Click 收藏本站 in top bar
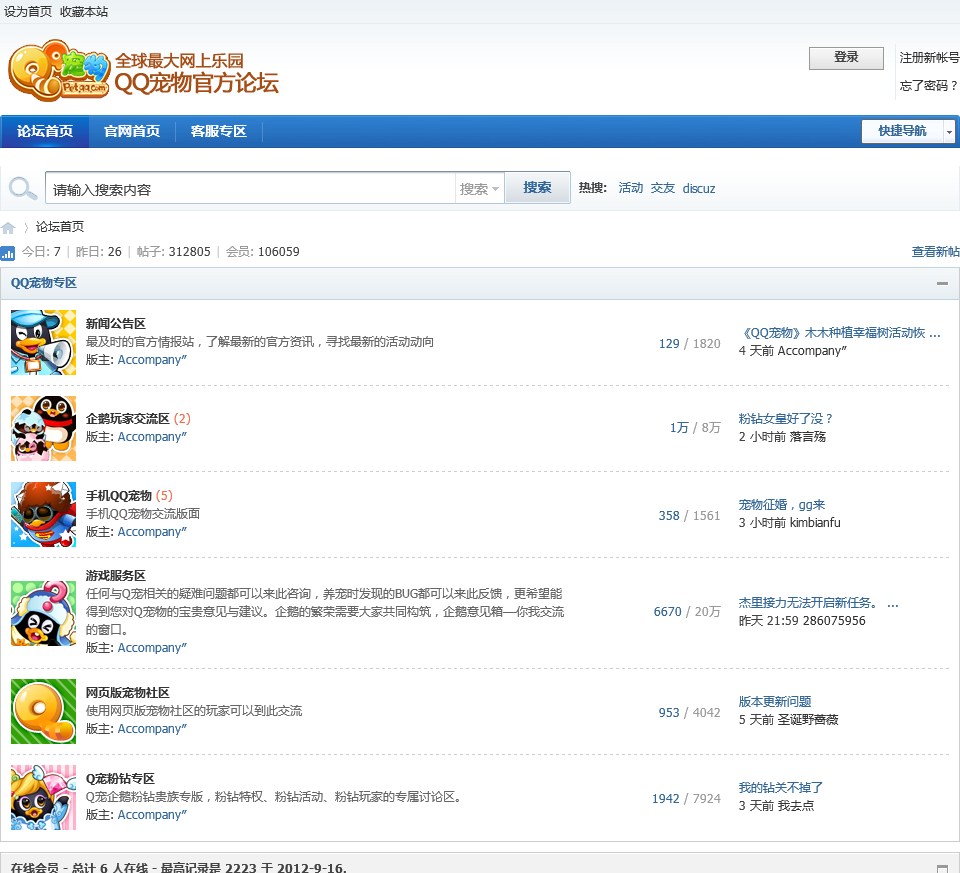Screen dimensions: 960x873 [84, 12]
